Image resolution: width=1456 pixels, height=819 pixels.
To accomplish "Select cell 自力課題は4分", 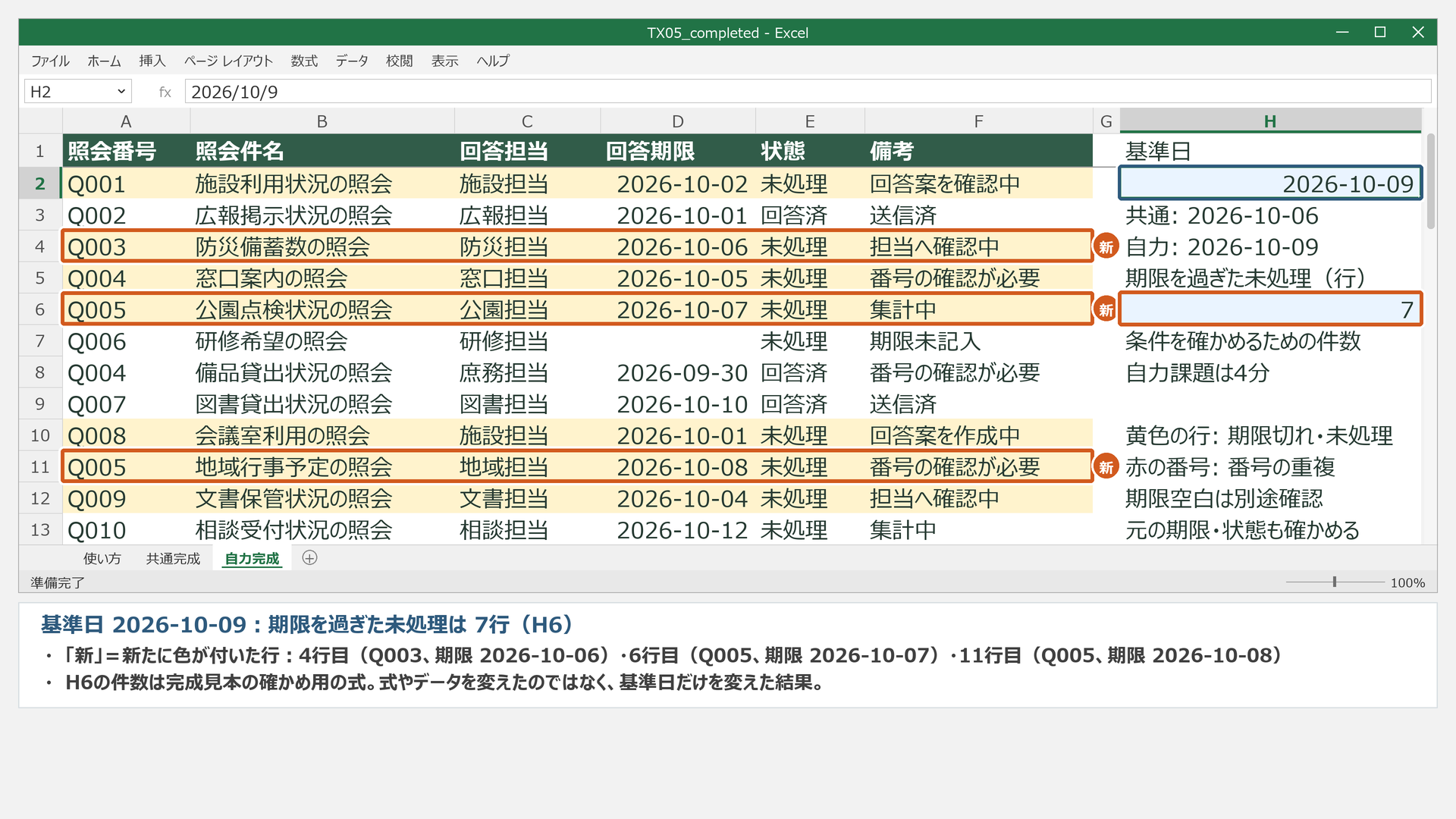I will pos(1270,373).
